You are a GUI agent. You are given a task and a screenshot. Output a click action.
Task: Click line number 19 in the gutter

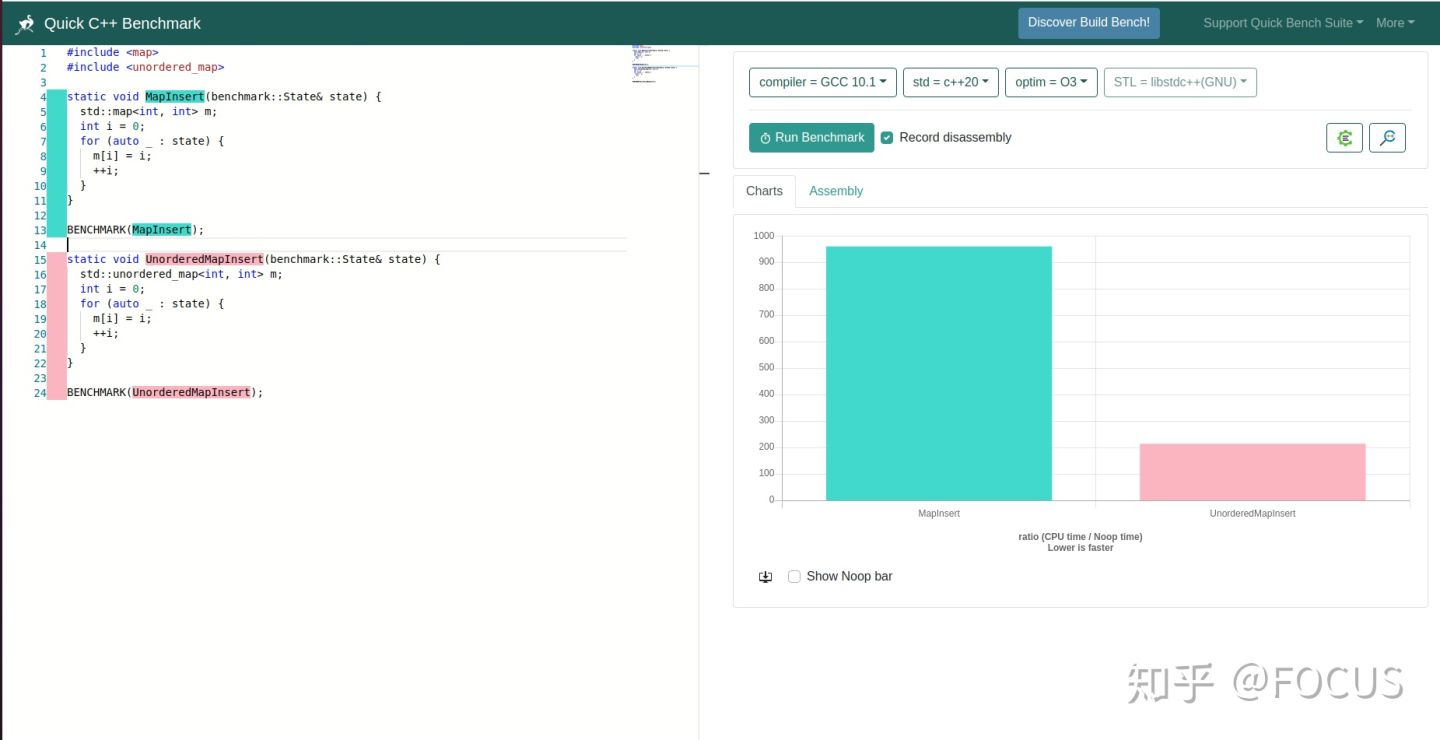click(x=40, y=319)
